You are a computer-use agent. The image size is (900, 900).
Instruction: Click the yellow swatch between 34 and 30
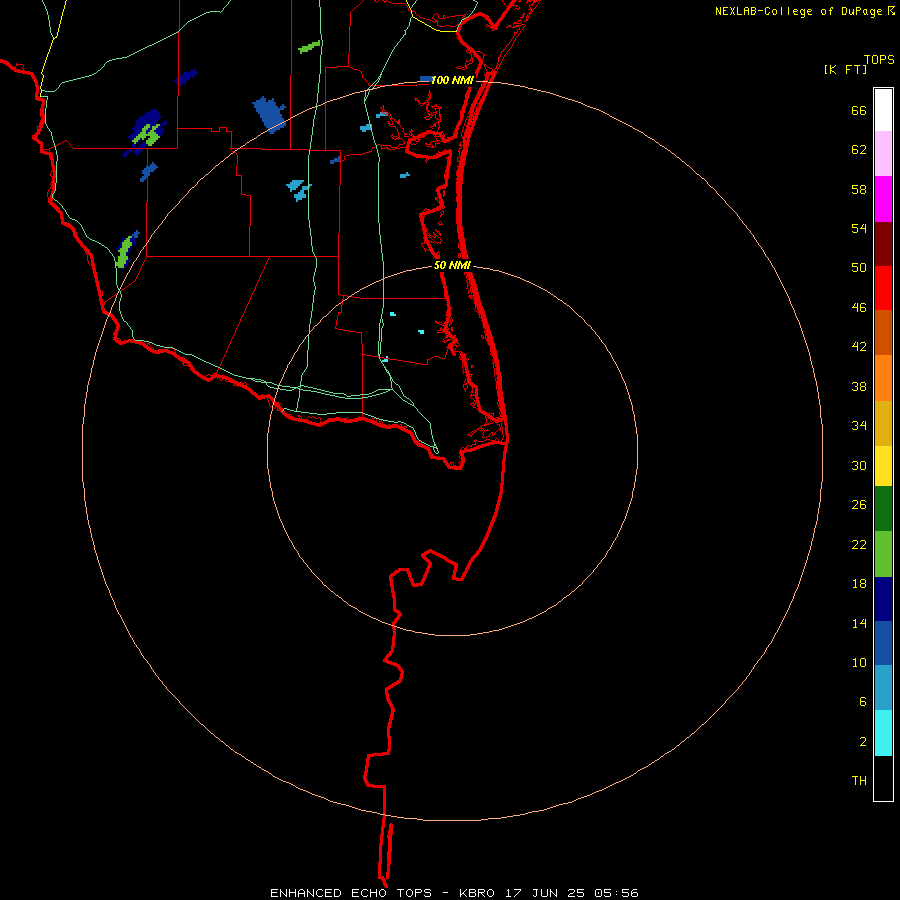click(883, 466)
